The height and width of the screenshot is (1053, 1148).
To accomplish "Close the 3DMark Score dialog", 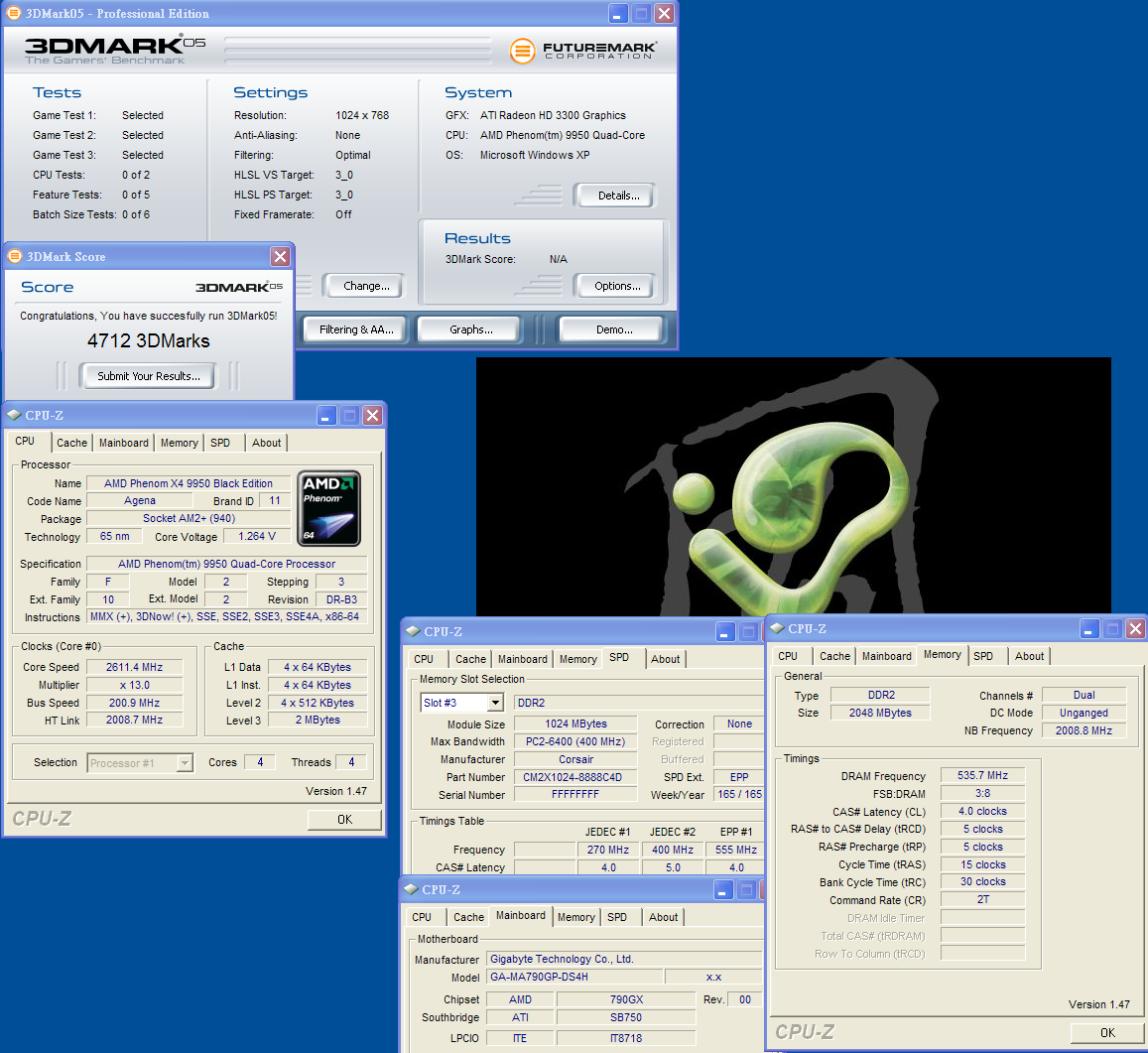I will pos(280,257).
